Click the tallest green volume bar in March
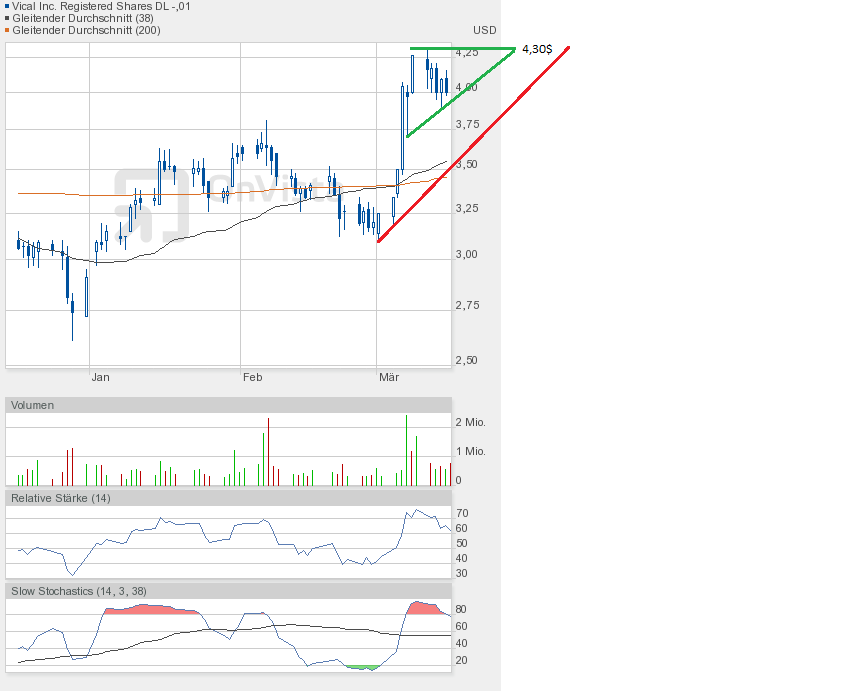850x691 pixels. [407, 450]
